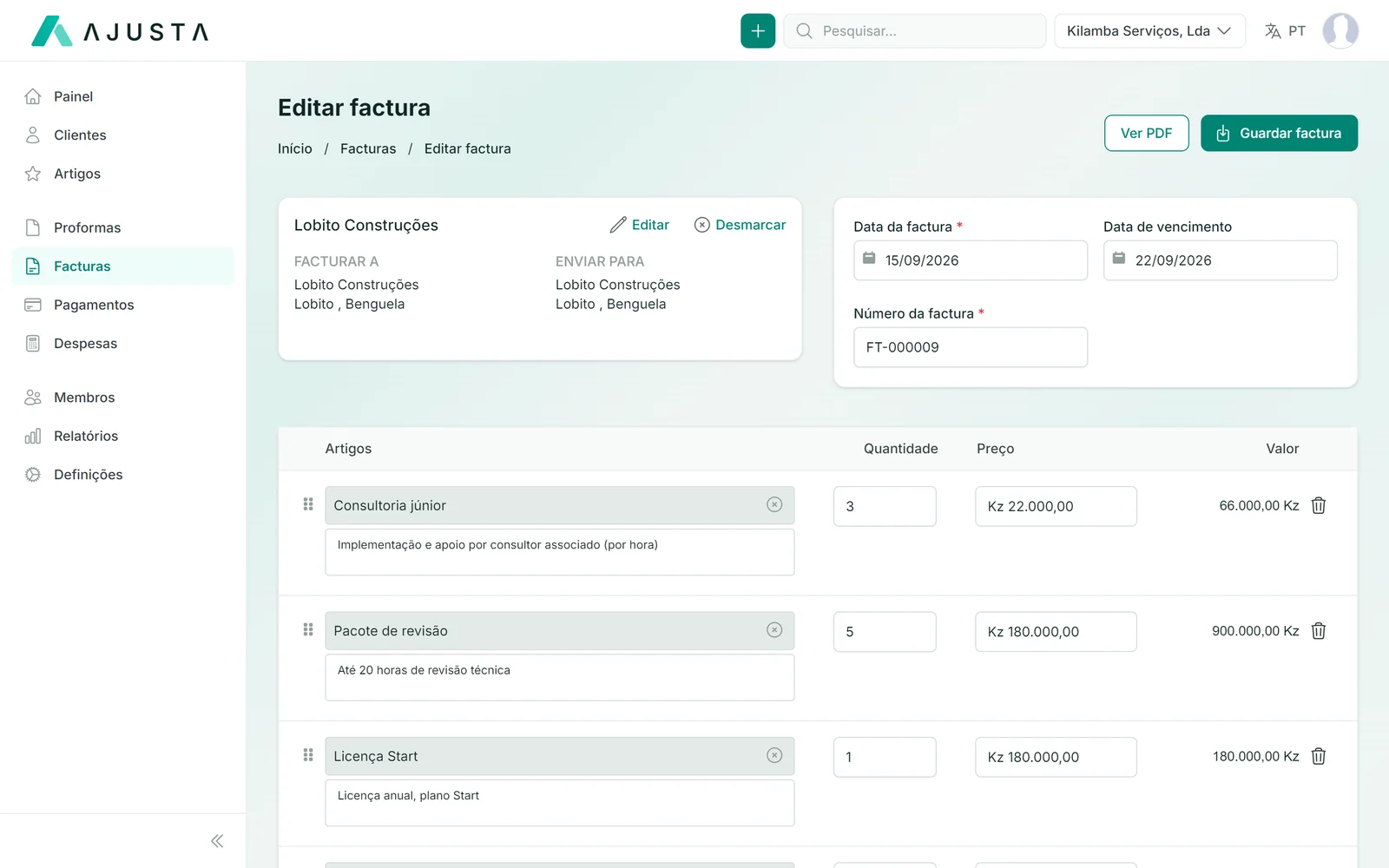
Task: Switch language via the PT translate icon
Action: pyautogui.click(x=1285, y=31)
